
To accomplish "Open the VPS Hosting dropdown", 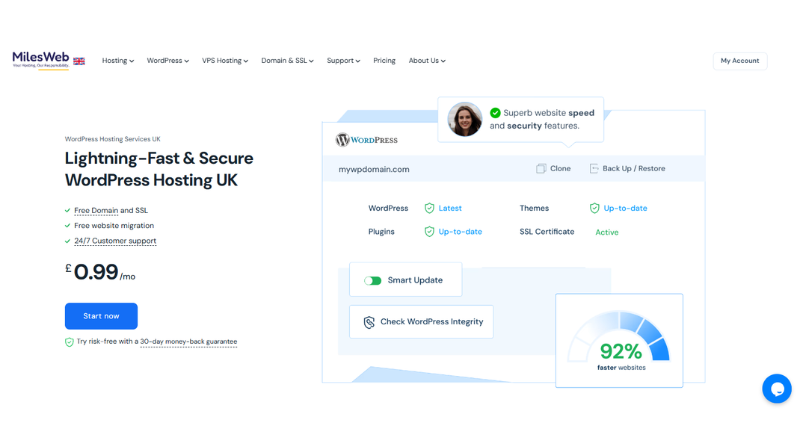I will click(225, 61).
